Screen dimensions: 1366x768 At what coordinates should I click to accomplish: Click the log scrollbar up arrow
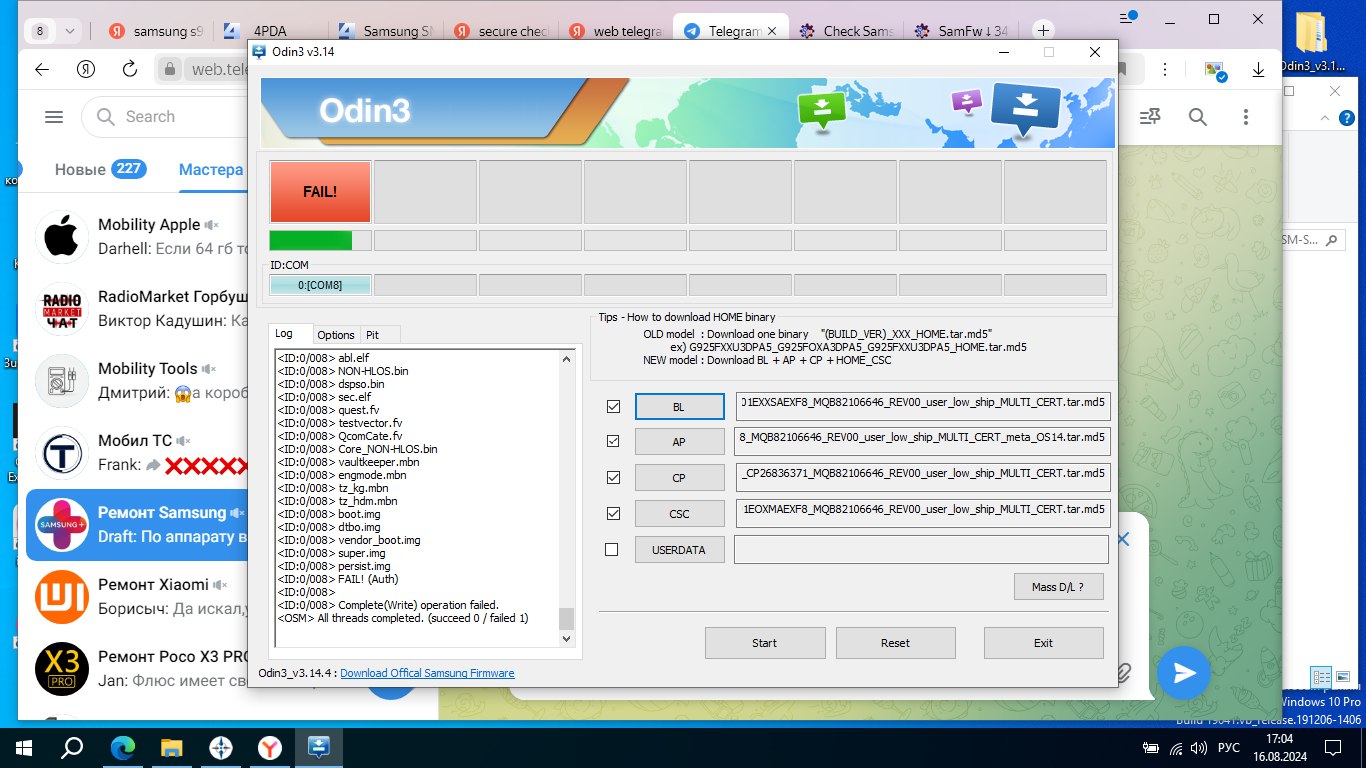pos(566,357)
